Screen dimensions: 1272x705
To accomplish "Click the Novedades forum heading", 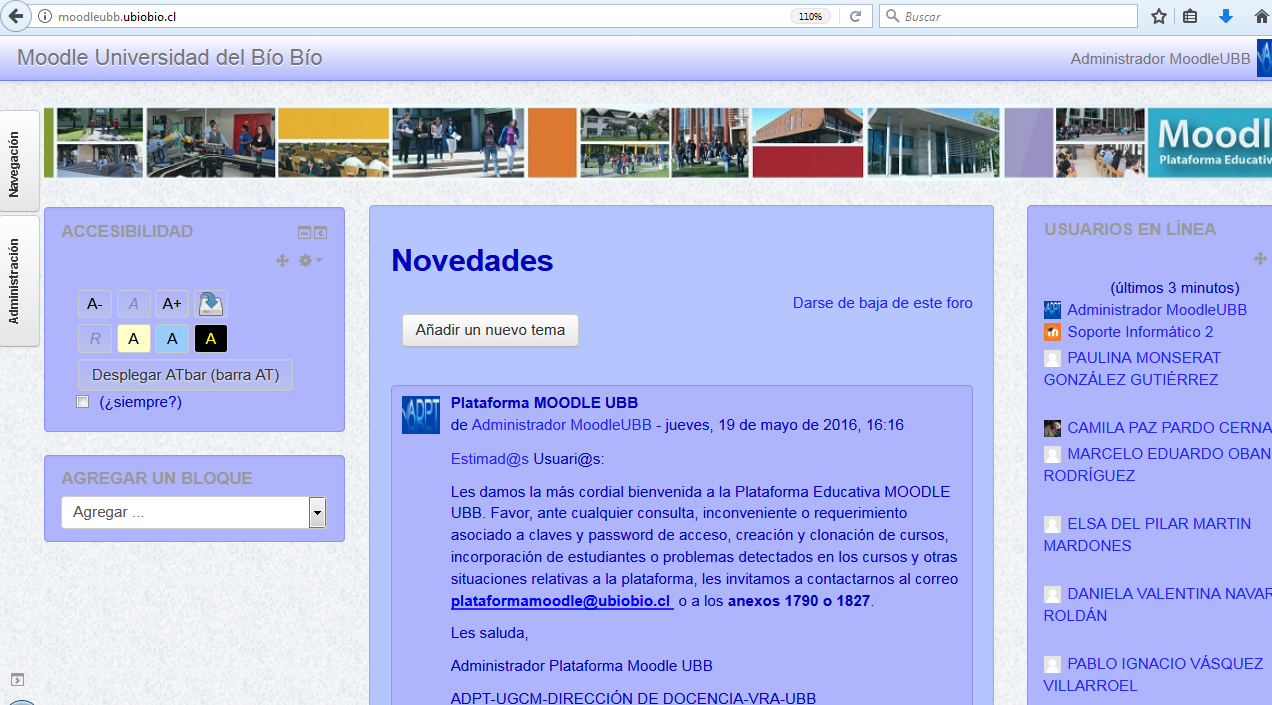I will pos(472,260).
